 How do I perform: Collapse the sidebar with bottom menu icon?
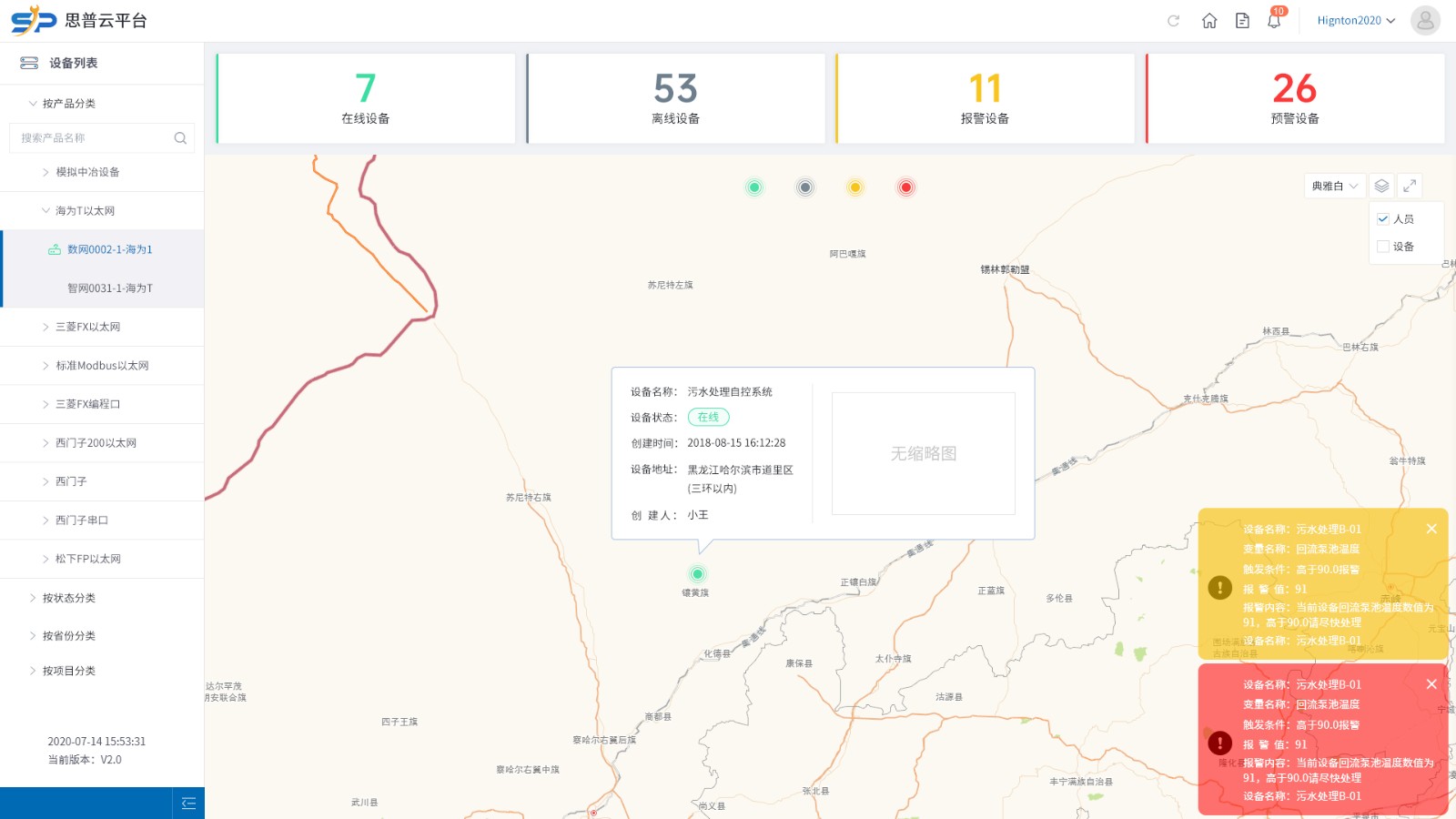coord(188,803)
